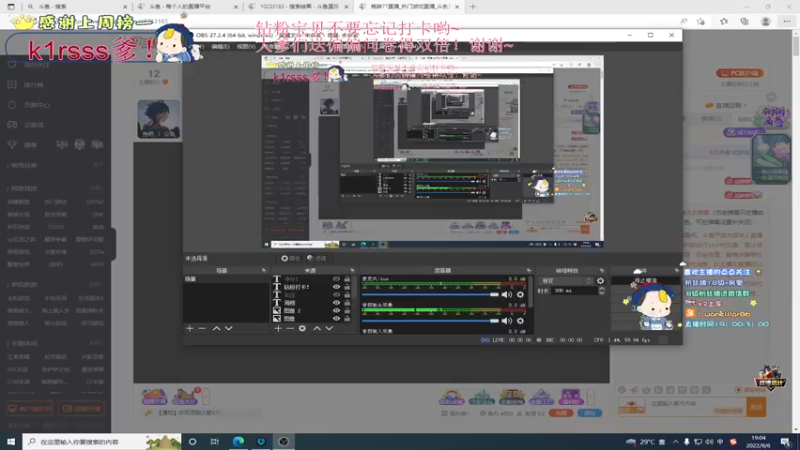The image size is (800, 450).
Task: Open notification center on taskbar
Action: click(x=786, y=441)
